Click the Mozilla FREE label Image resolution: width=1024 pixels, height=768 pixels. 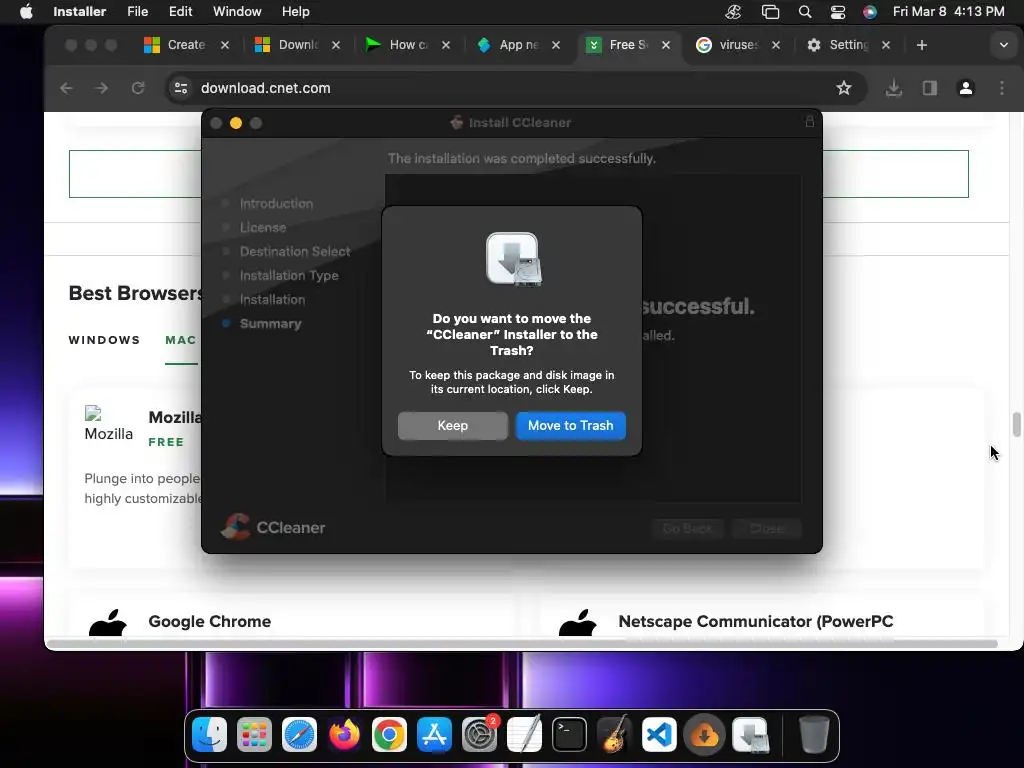[x=167, y=442]
